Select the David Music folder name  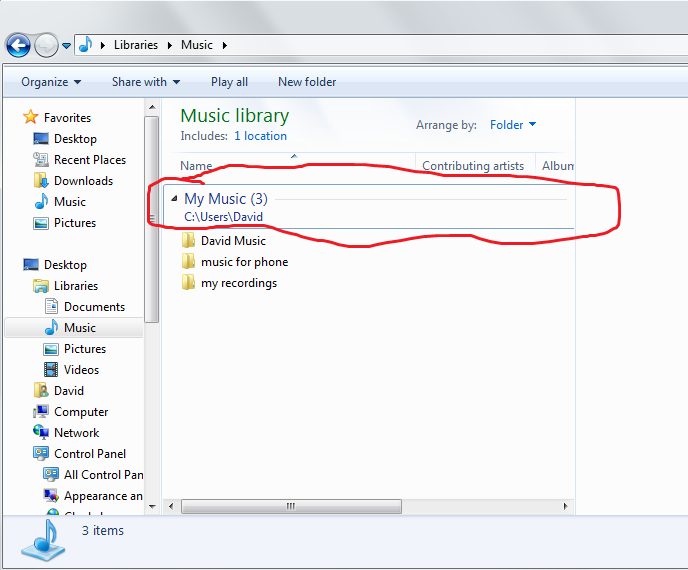tap(233, 241)
